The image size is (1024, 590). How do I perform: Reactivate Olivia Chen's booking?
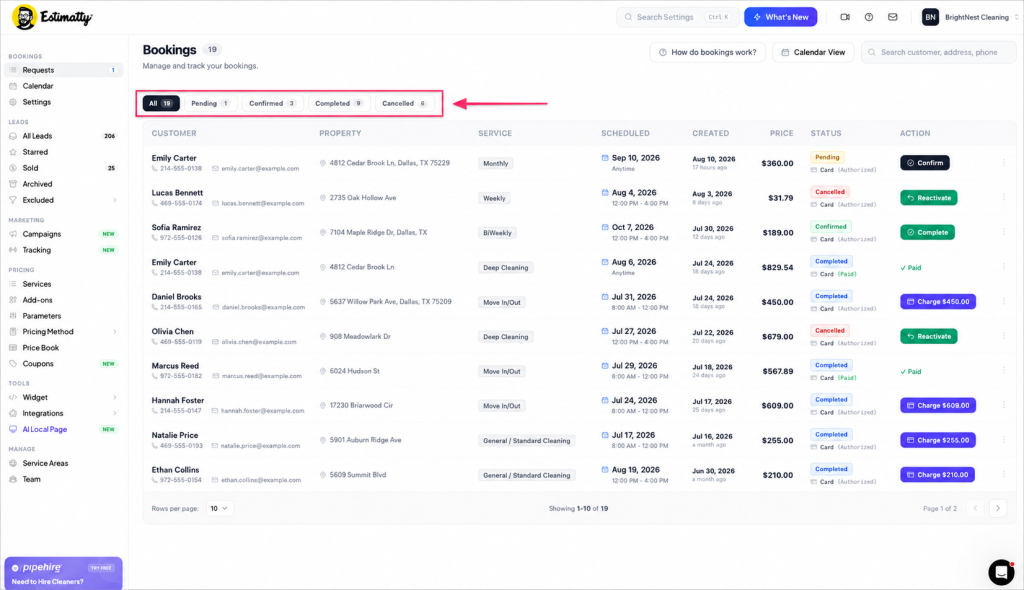929,336
